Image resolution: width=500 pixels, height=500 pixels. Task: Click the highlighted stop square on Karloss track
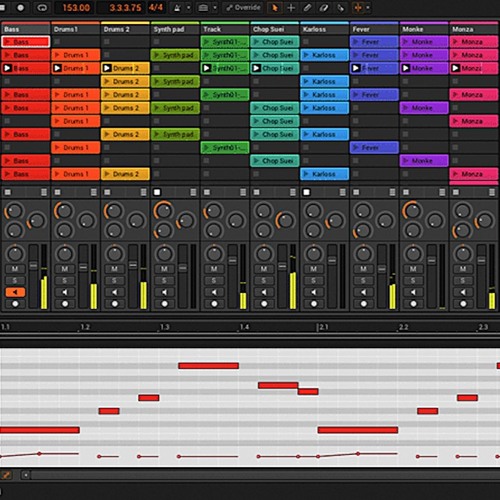306,192
